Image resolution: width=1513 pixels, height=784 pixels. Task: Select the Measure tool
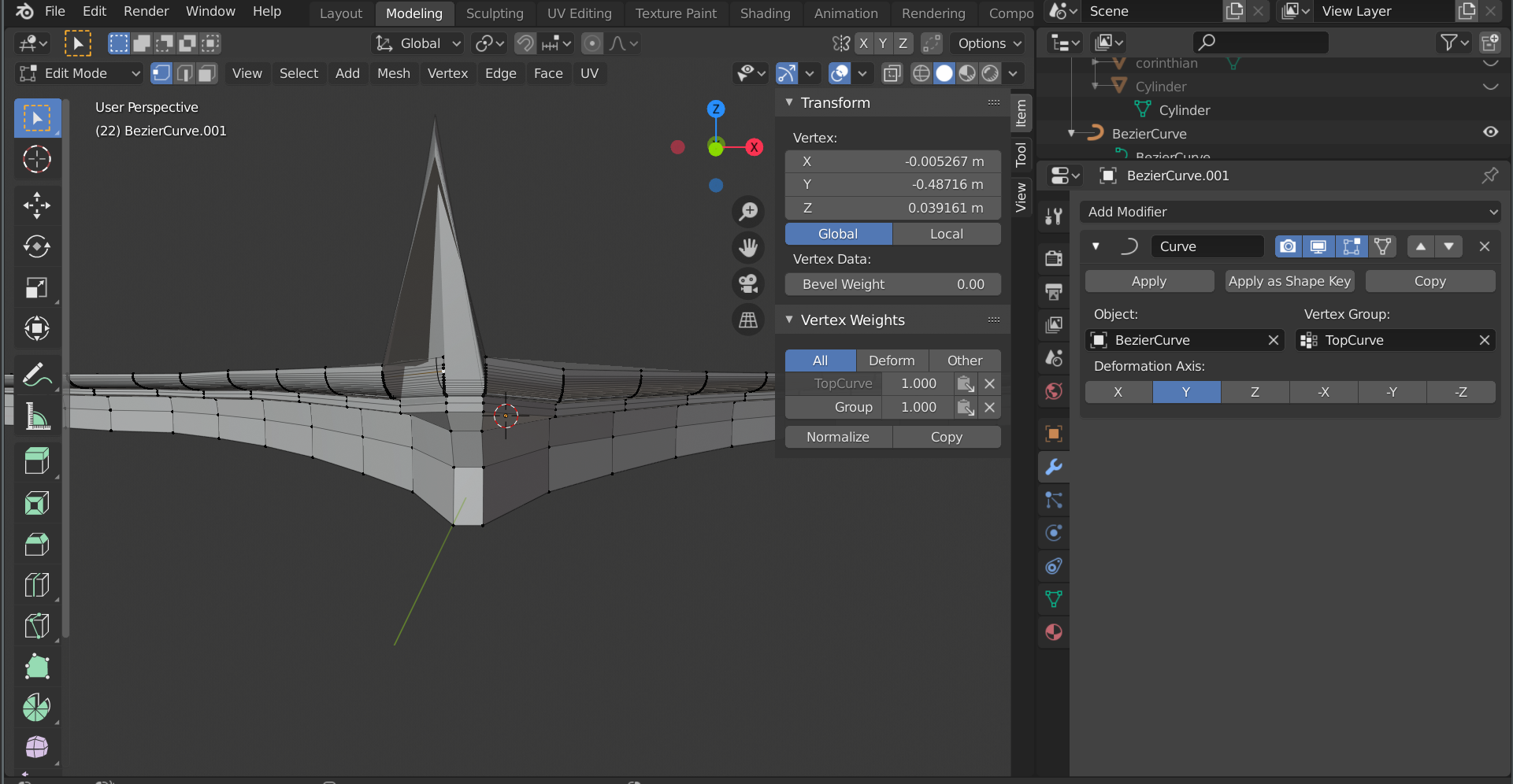point(37,416)
